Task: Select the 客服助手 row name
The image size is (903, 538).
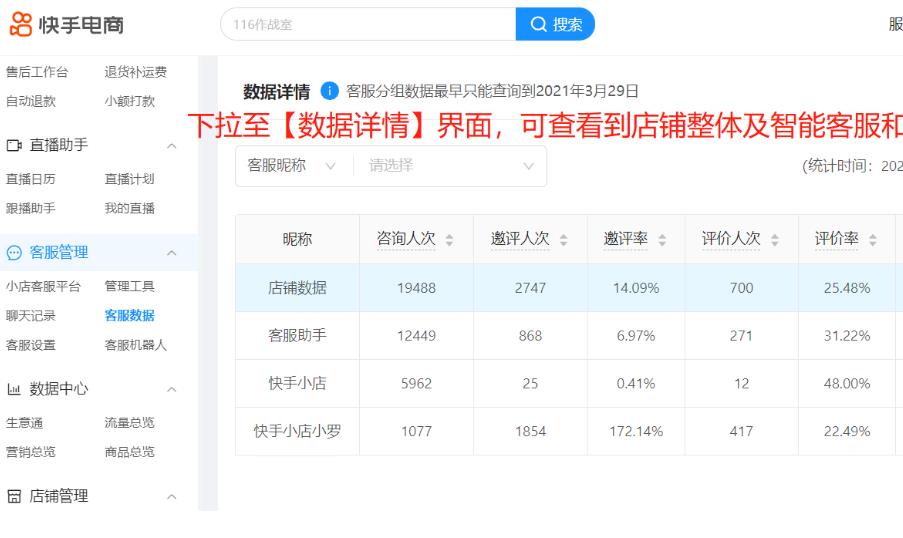Action: [297, 335]
